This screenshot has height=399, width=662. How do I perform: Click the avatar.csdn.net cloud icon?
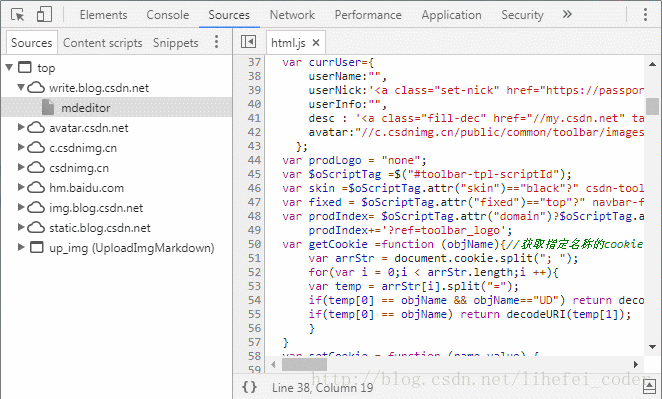pos(36,128)
